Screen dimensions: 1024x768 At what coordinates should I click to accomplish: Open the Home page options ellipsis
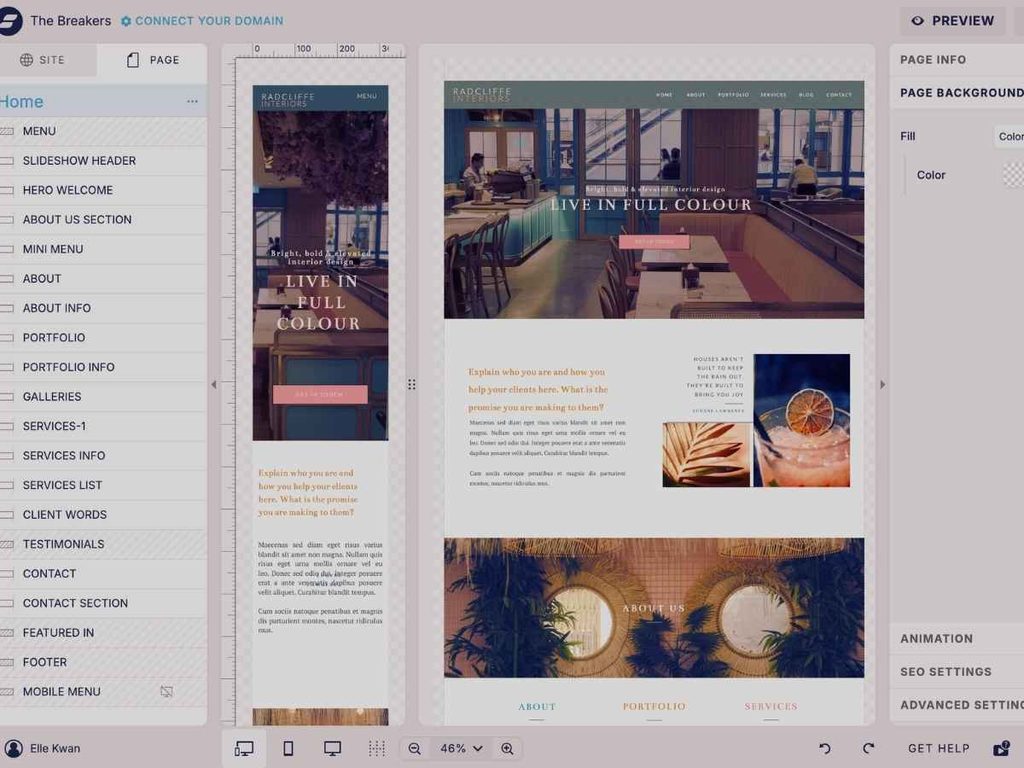tap(192, 101)
